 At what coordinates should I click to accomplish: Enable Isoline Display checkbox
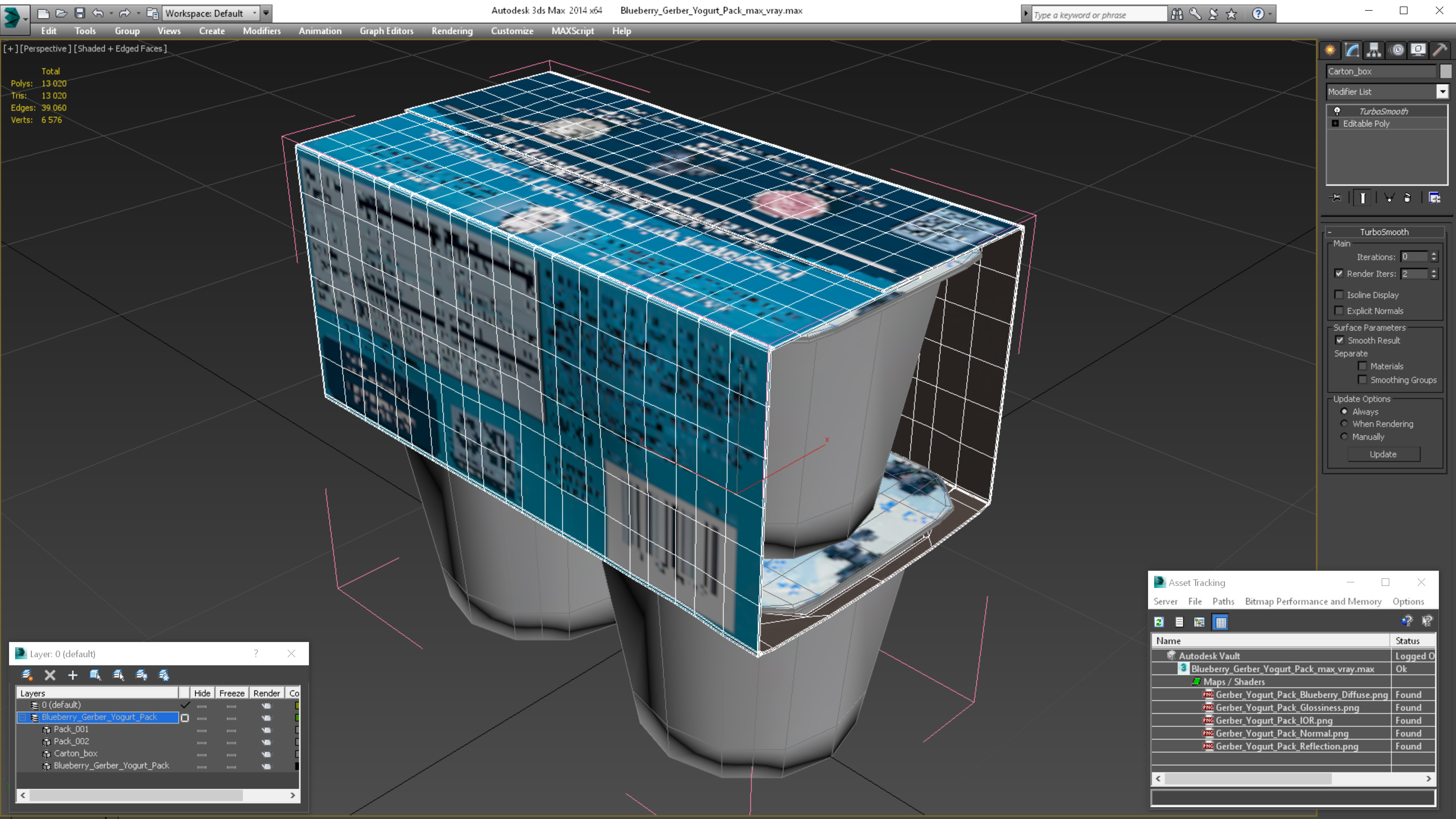click(x=1339, y=294)
